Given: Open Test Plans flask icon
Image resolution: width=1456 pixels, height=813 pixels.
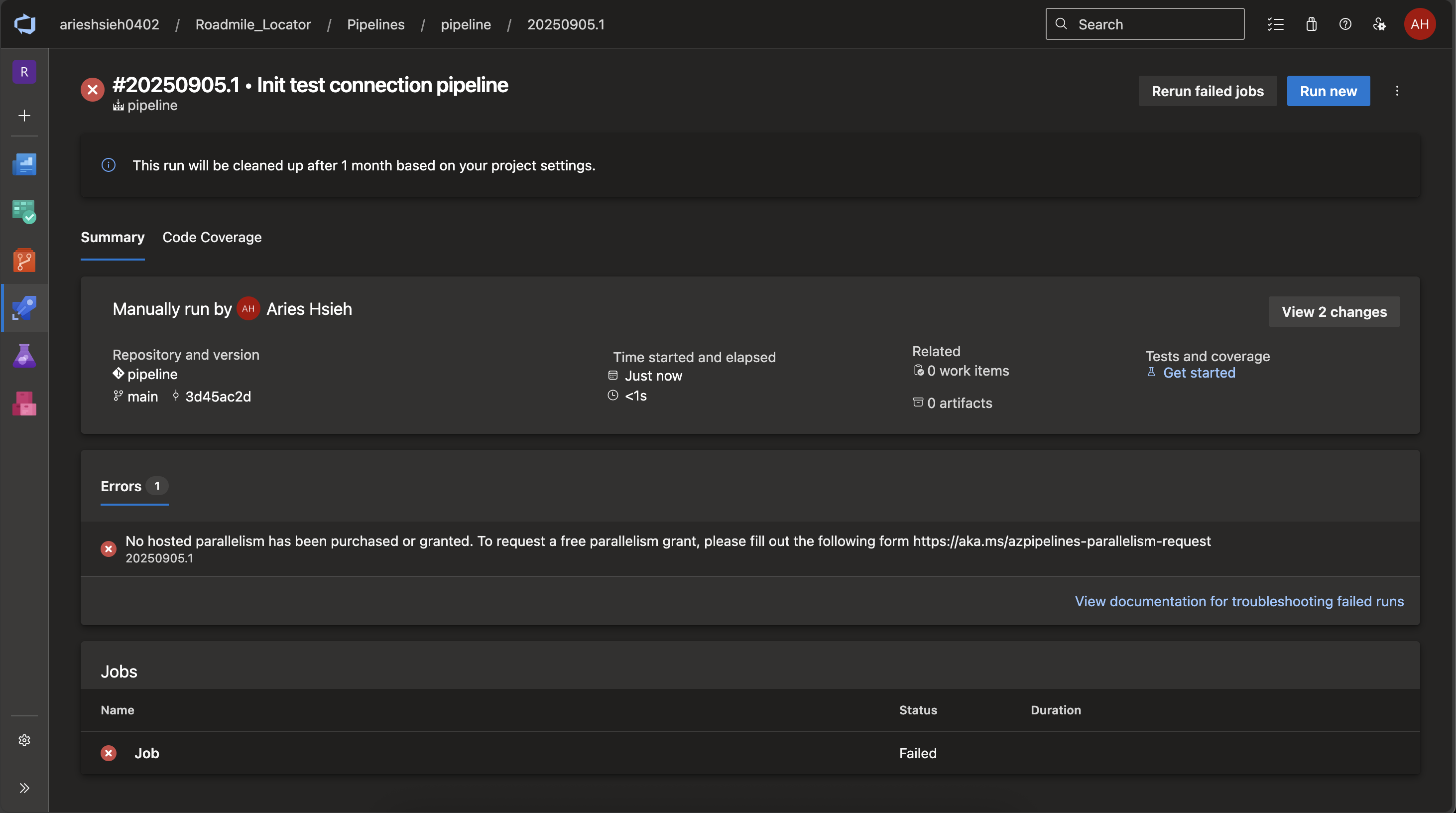Looking at the screenshot, I should pos(24,356).
